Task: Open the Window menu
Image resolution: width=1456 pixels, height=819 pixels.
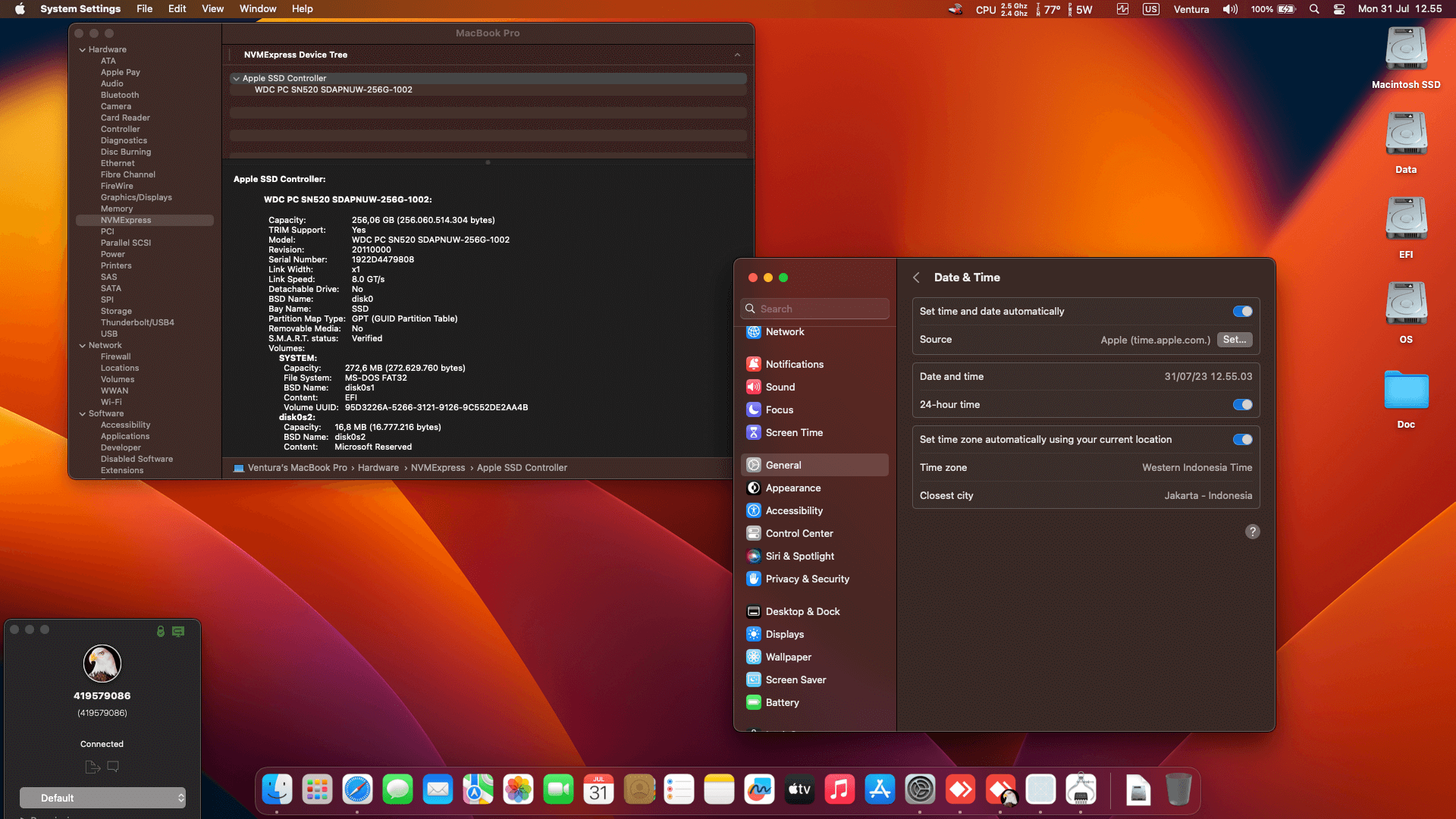Action: 258,9
